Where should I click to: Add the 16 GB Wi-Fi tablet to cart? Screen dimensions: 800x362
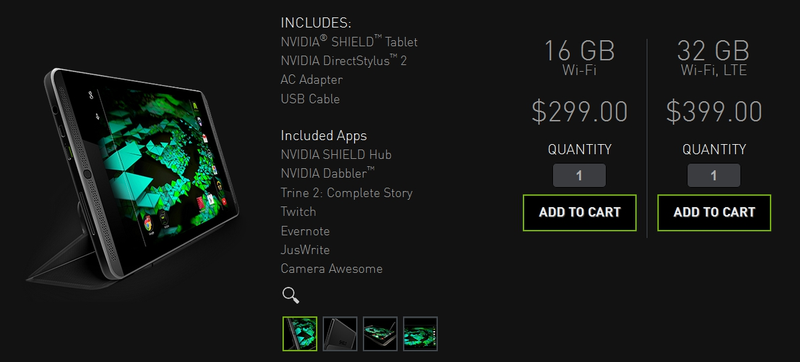(x=580, y=213)
